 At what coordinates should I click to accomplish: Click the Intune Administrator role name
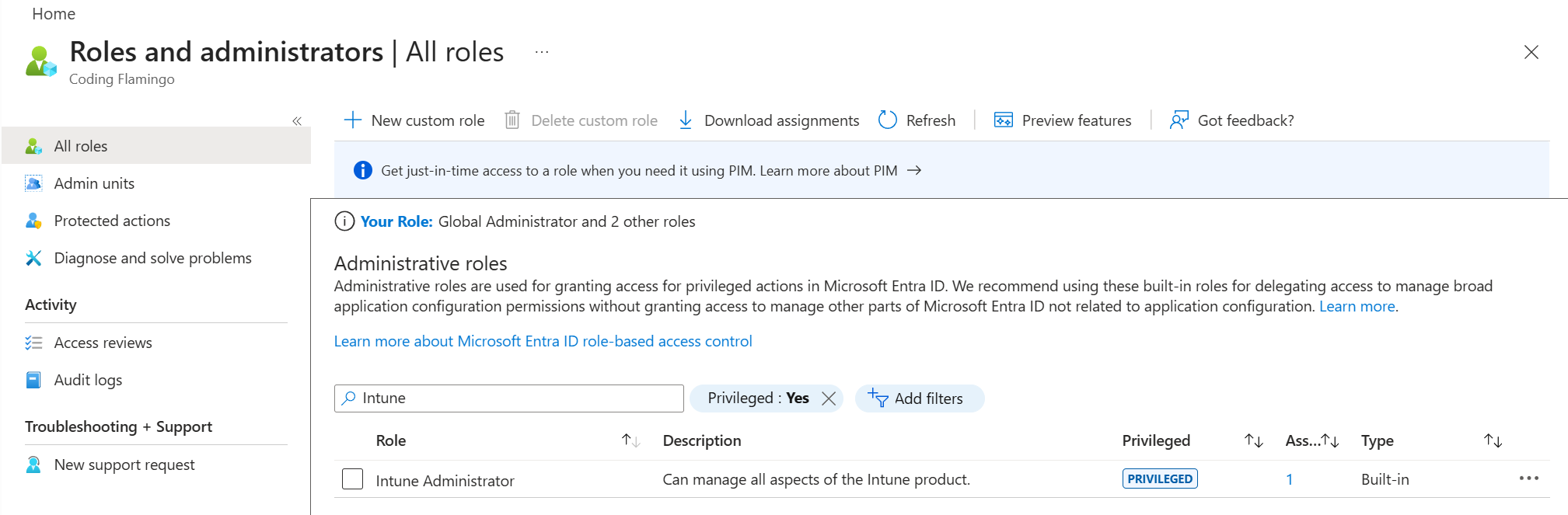pos(445,481)
